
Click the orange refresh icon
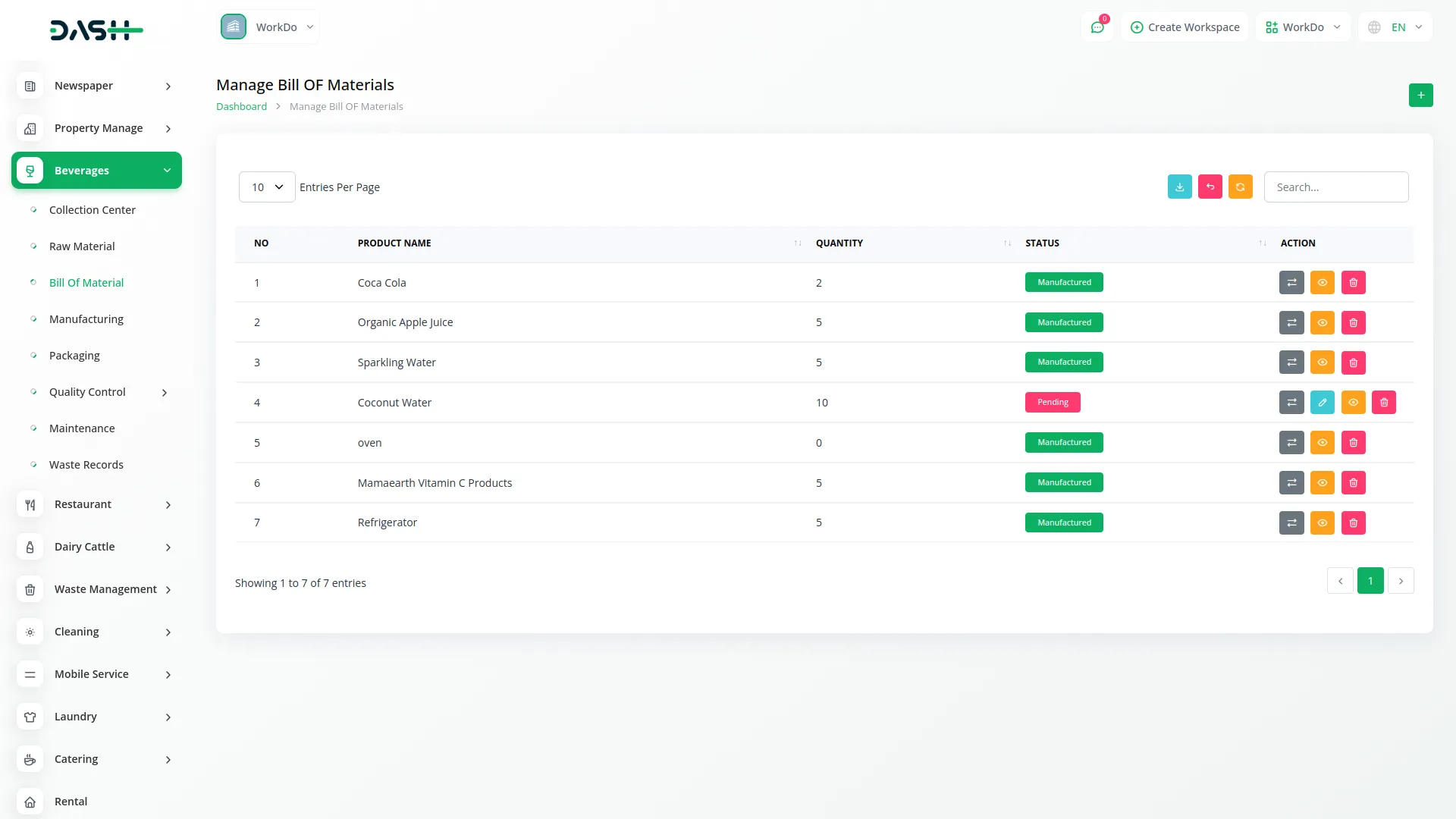tap(1240, 187)
